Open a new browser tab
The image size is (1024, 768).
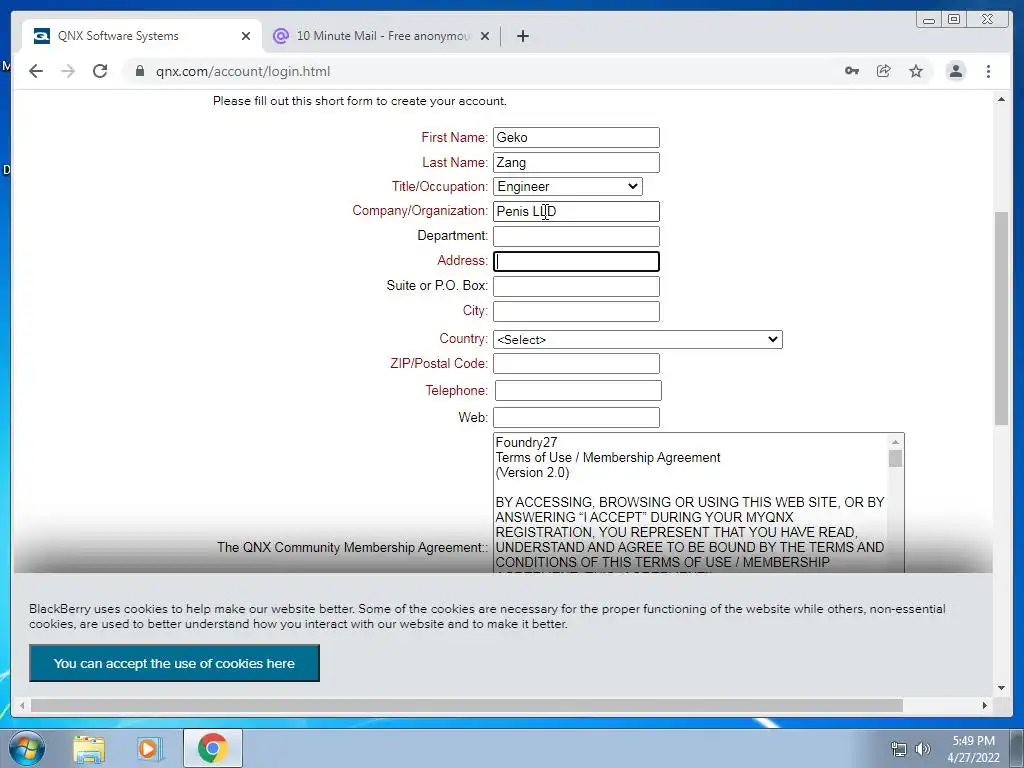[x=522, y=36]
